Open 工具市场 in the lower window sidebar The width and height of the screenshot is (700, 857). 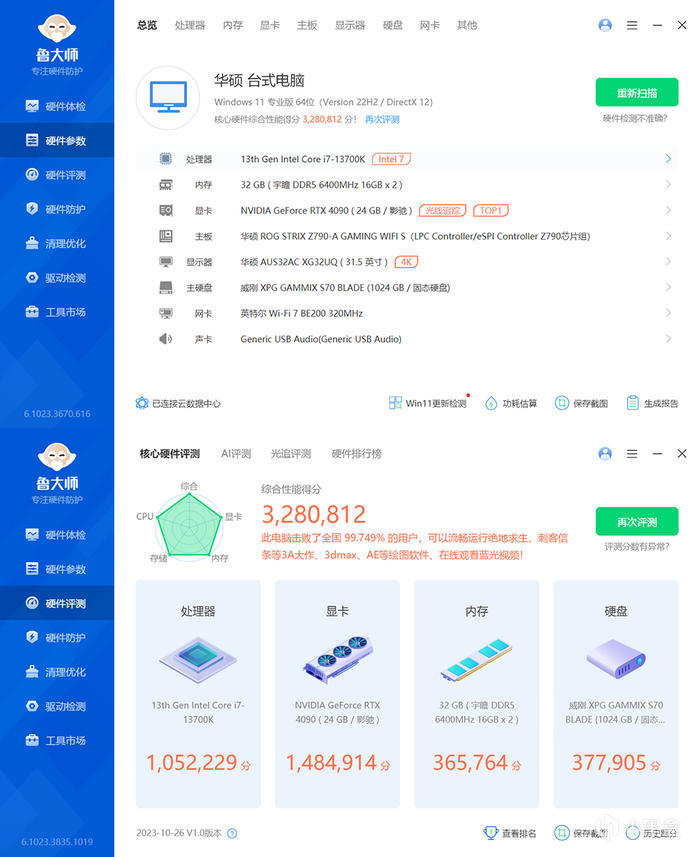(57, 741)
